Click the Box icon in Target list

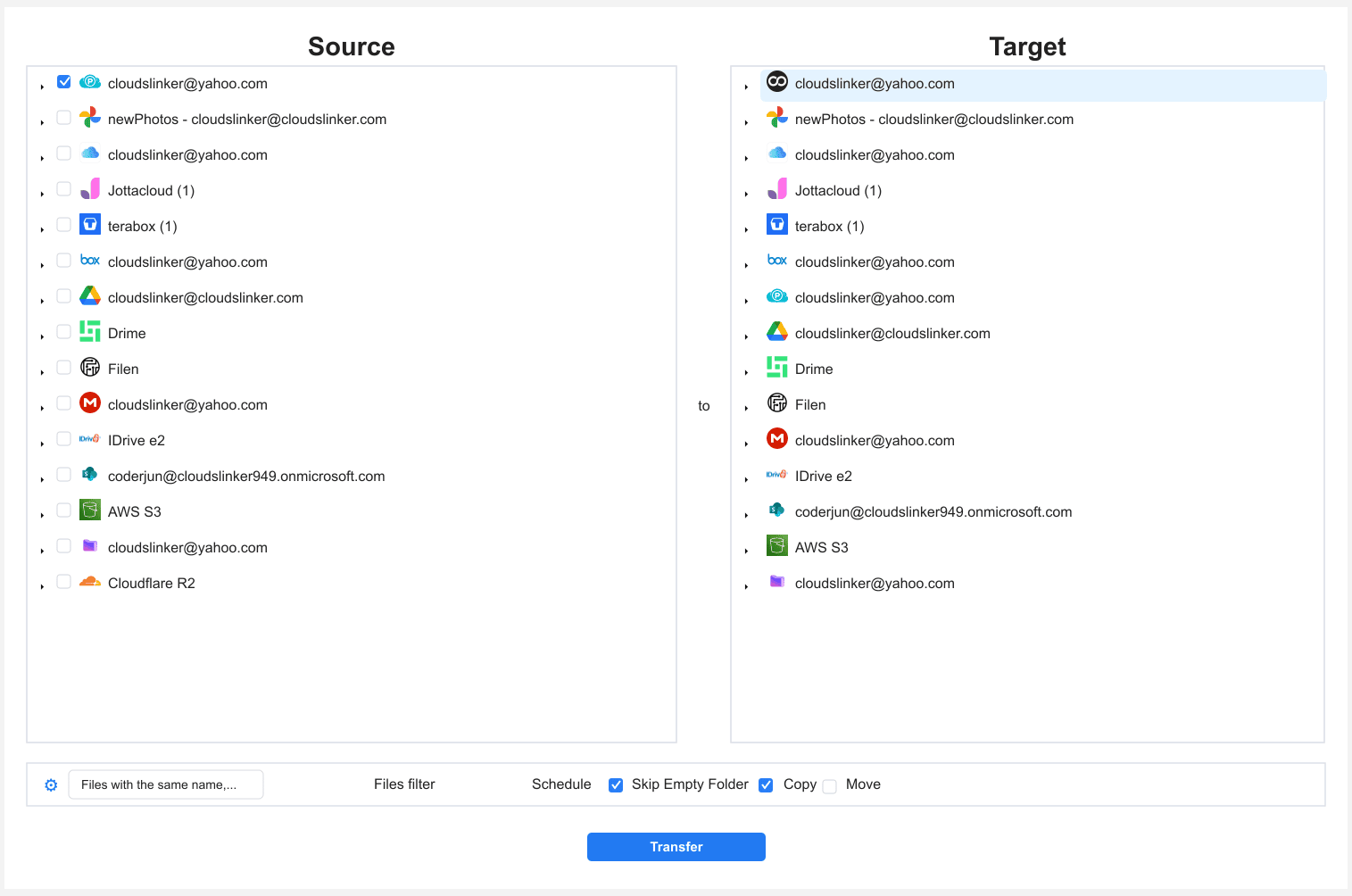click(x=777, y=261)
